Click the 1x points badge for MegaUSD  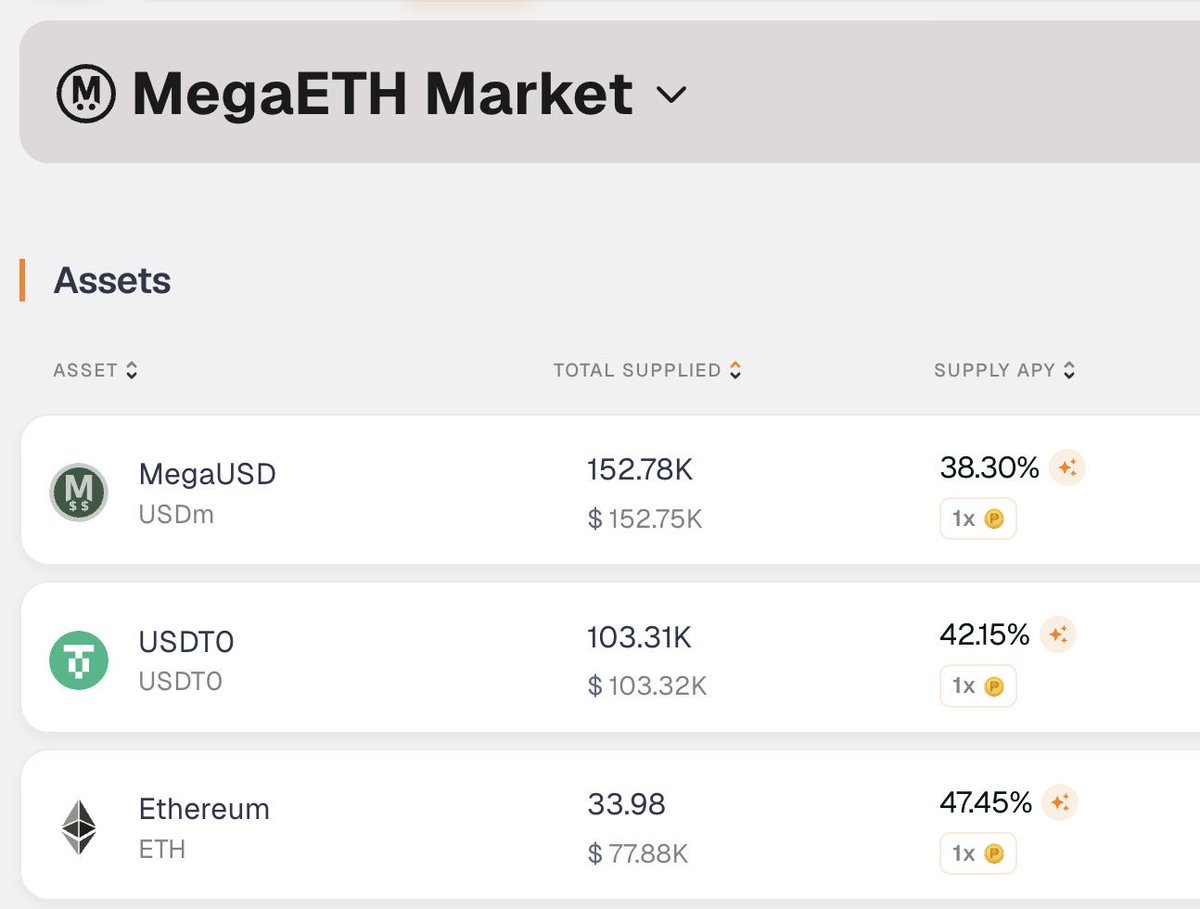point(978,519)
